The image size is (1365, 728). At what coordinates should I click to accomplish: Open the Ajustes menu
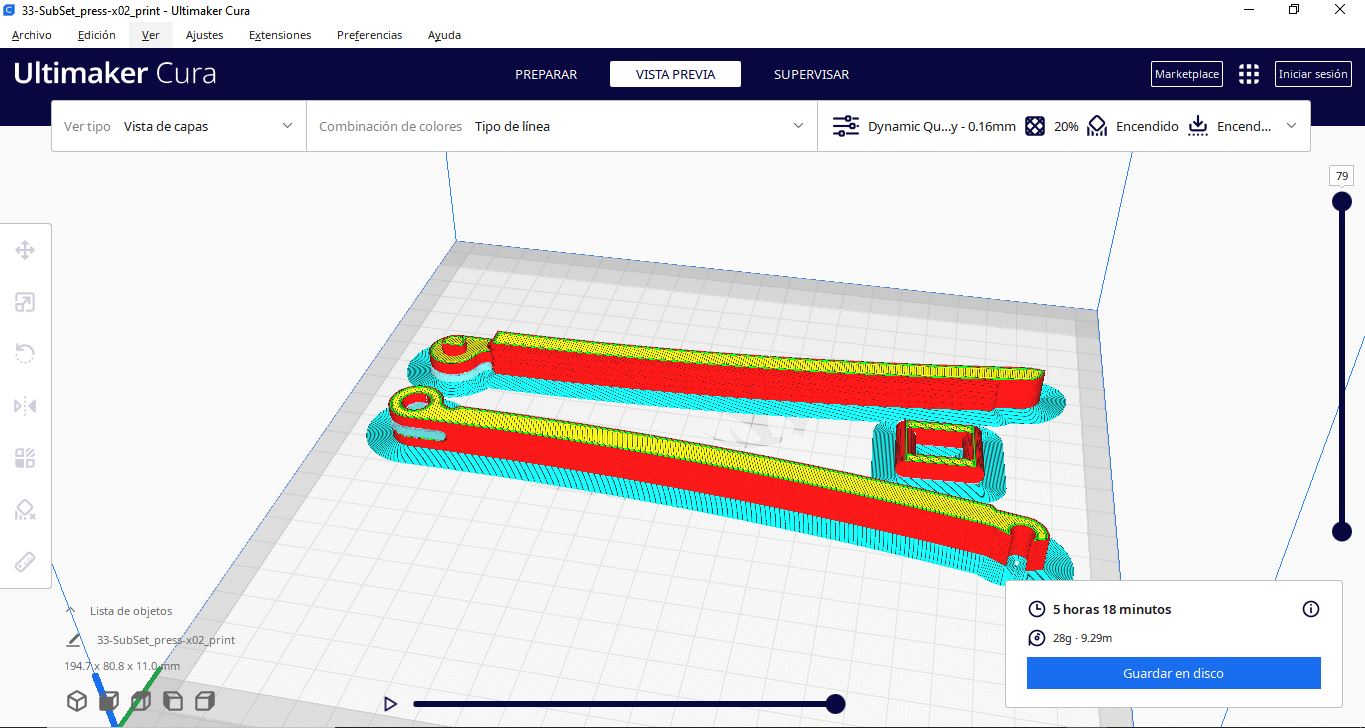pyautogui.click(x=205, y=35)
